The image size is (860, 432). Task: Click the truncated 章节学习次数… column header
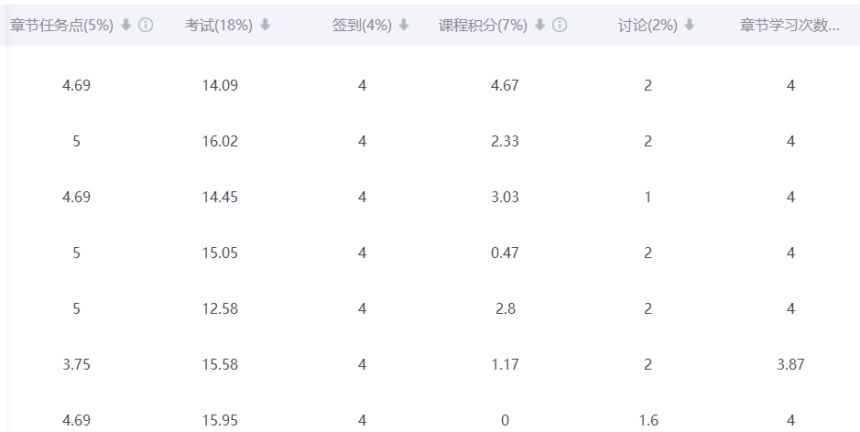(x=790, y=24)
